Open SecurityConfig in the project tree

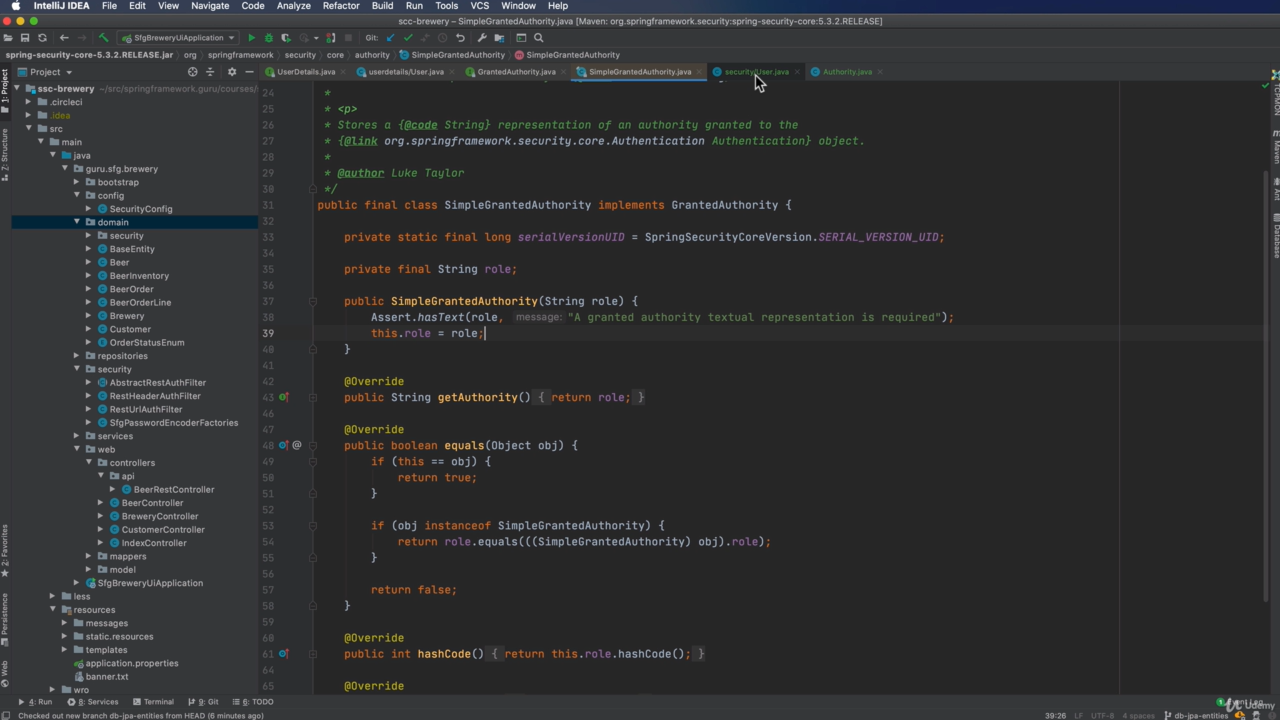140,209
